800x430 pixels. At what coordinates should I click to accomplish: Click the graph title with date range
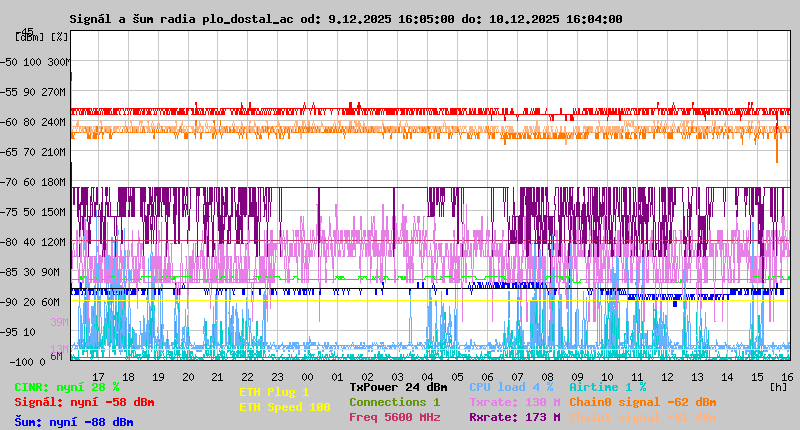pos(345,19)
